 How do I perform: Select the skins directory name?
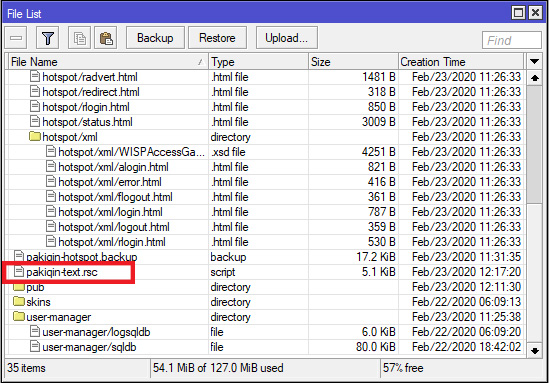[x=39, y=302]
